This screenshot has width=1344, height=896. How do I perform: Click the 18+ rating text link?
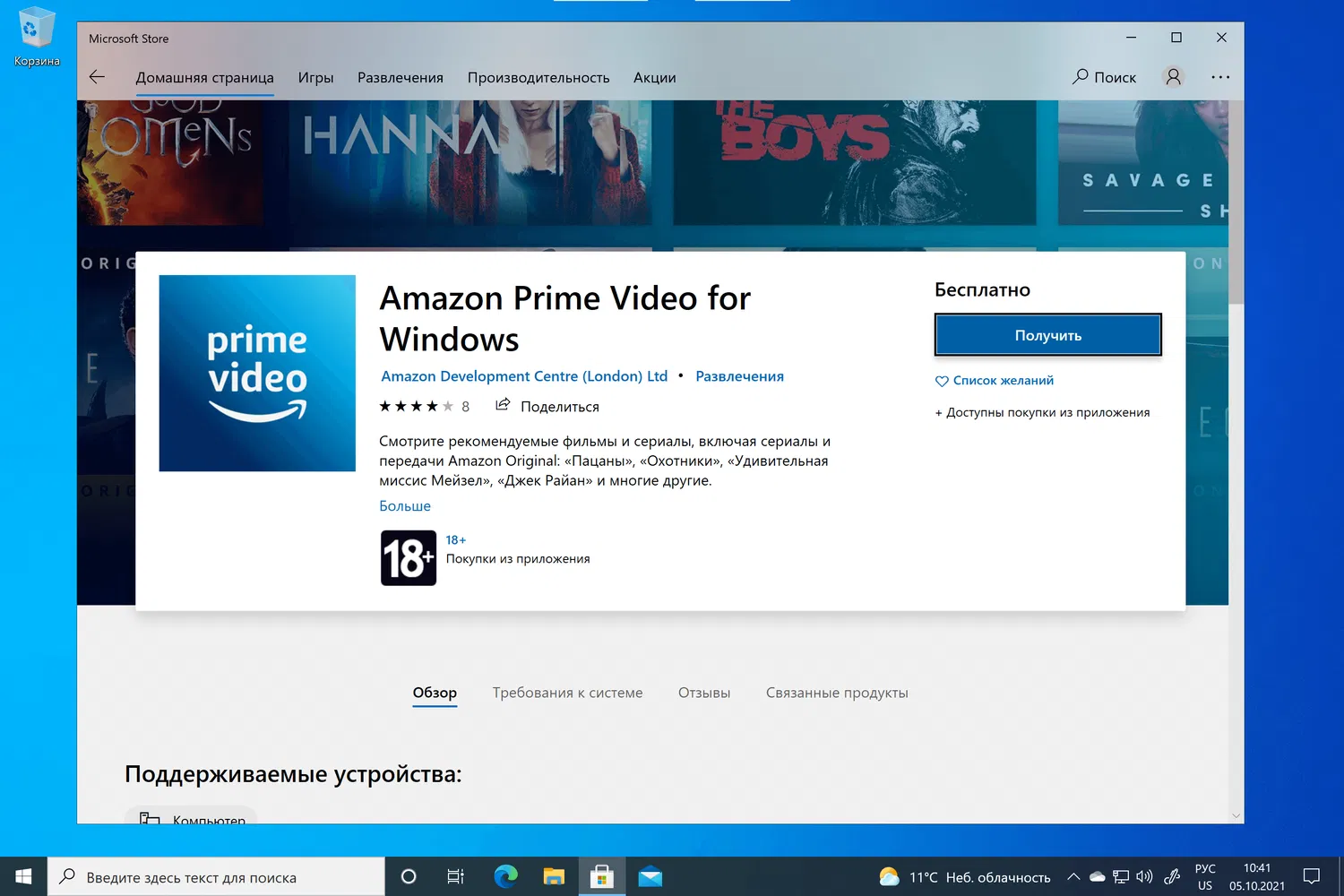456,540
